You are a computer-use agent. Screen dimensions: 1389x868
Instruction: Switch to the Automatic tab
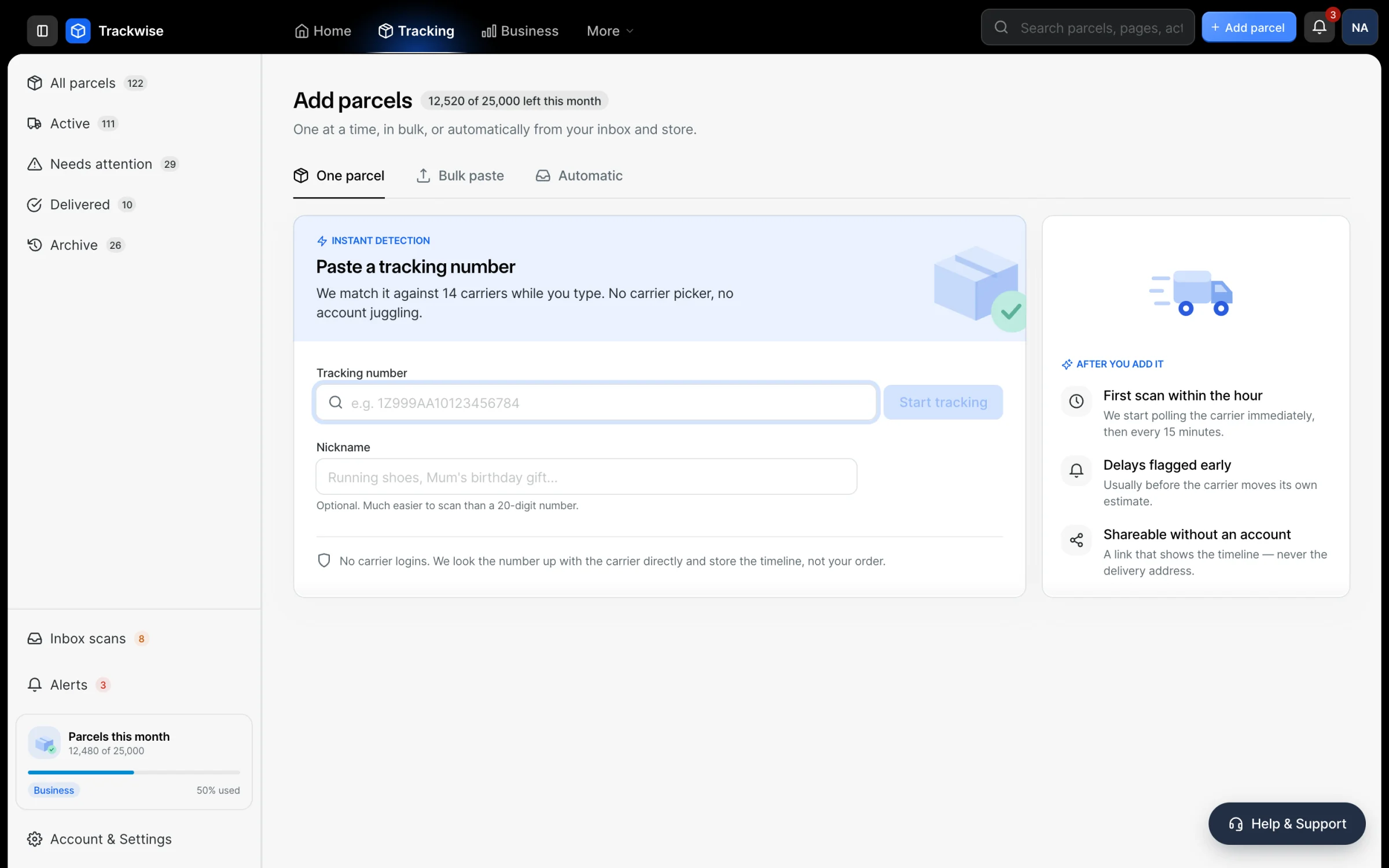579,175
